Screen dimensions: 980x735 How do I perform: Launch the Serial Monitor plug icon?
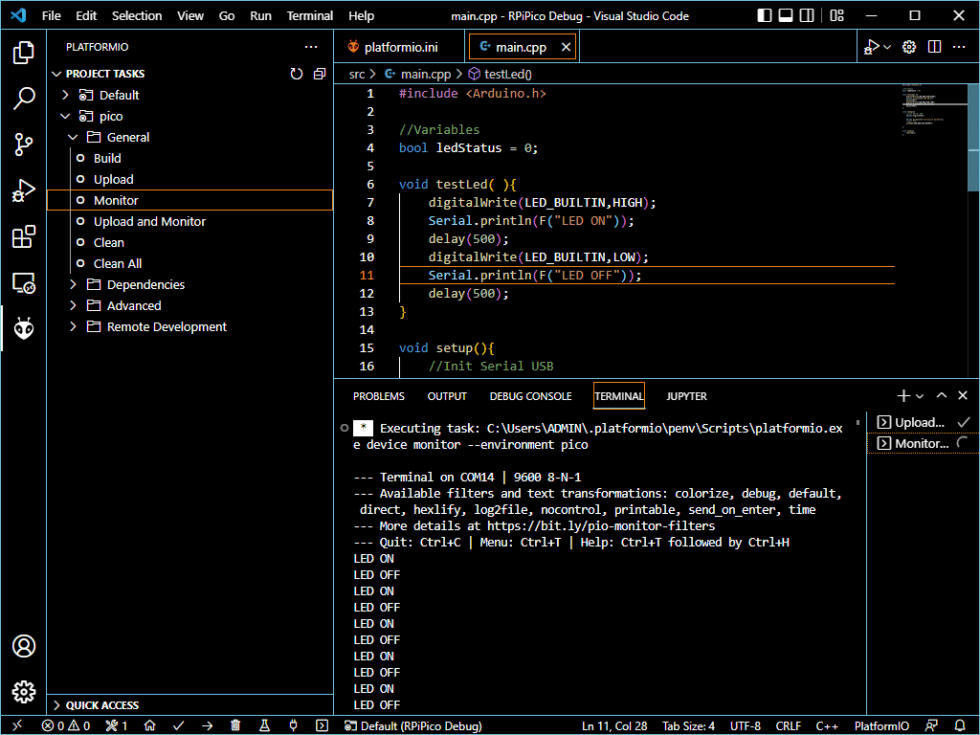point(291,726)
